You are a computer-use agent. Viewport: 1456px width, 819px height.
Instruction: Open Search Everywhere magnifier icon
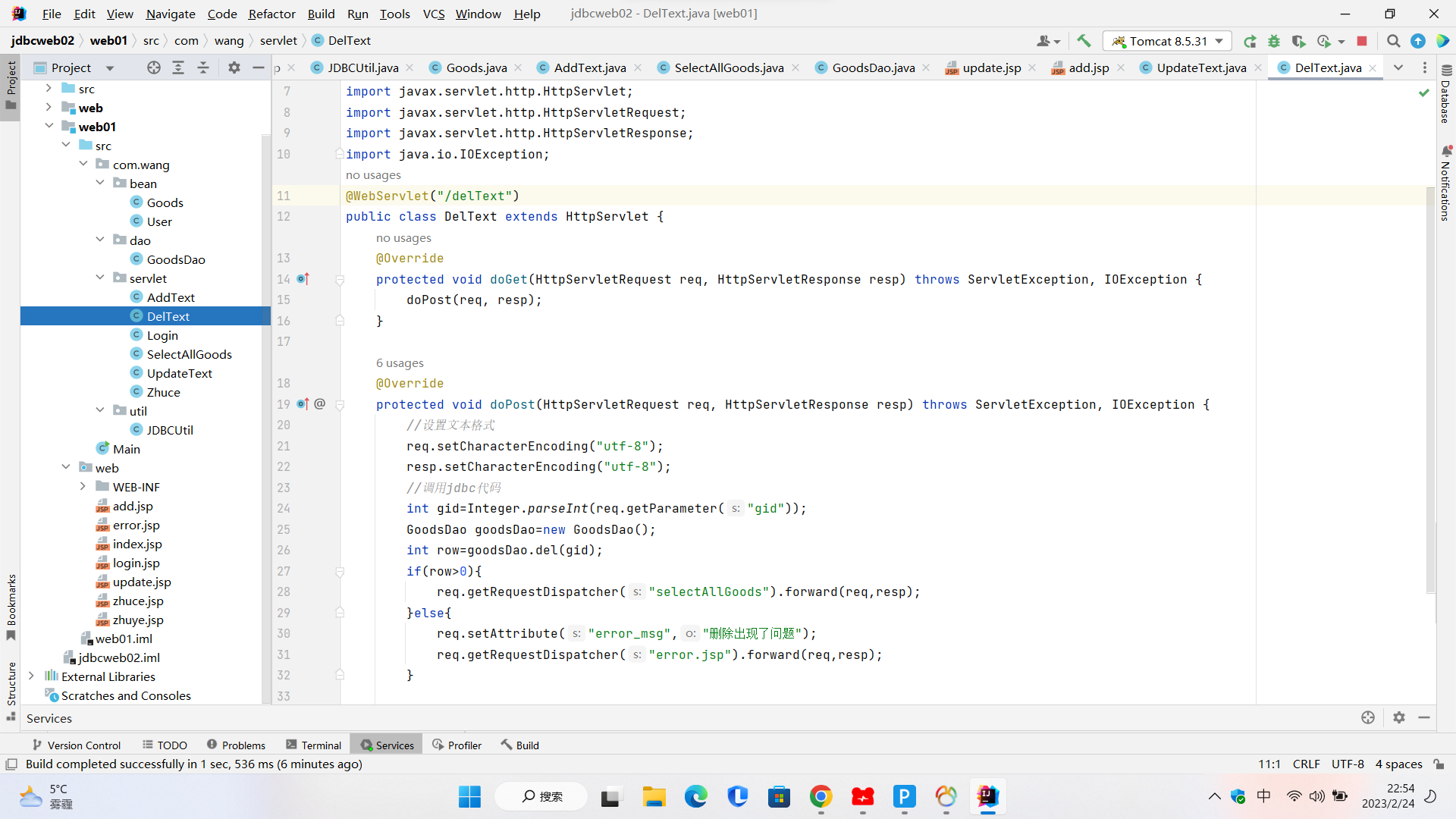[1393, 41]
